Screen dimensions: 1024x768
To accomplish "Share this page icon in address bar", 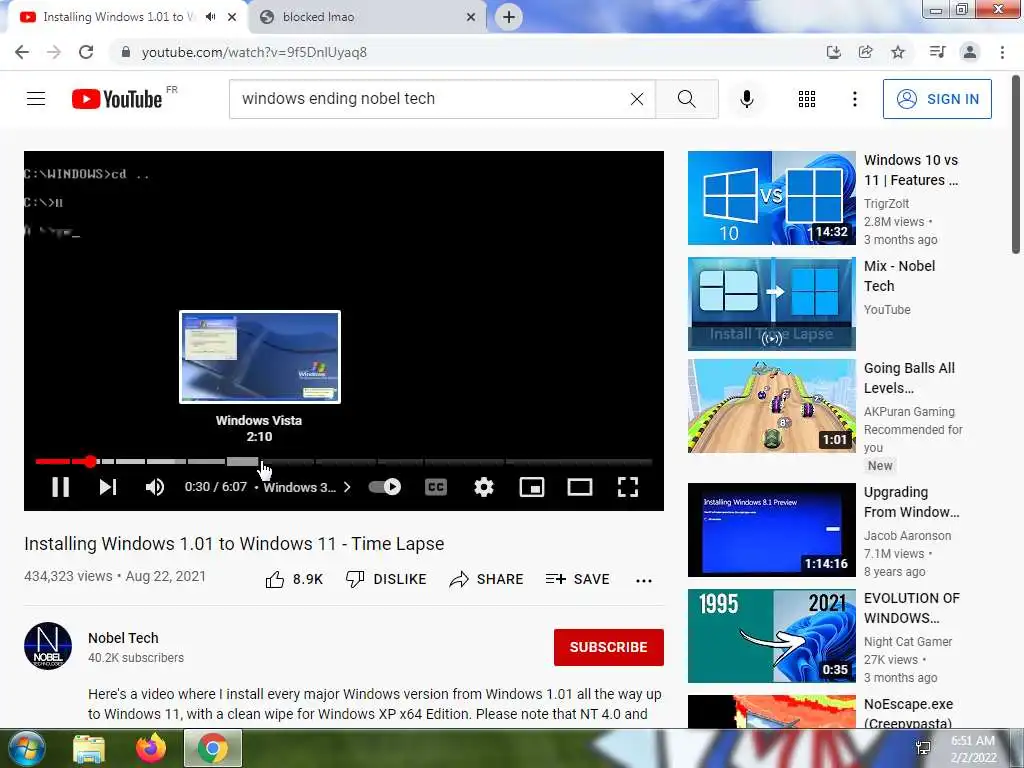I will 865,52.
